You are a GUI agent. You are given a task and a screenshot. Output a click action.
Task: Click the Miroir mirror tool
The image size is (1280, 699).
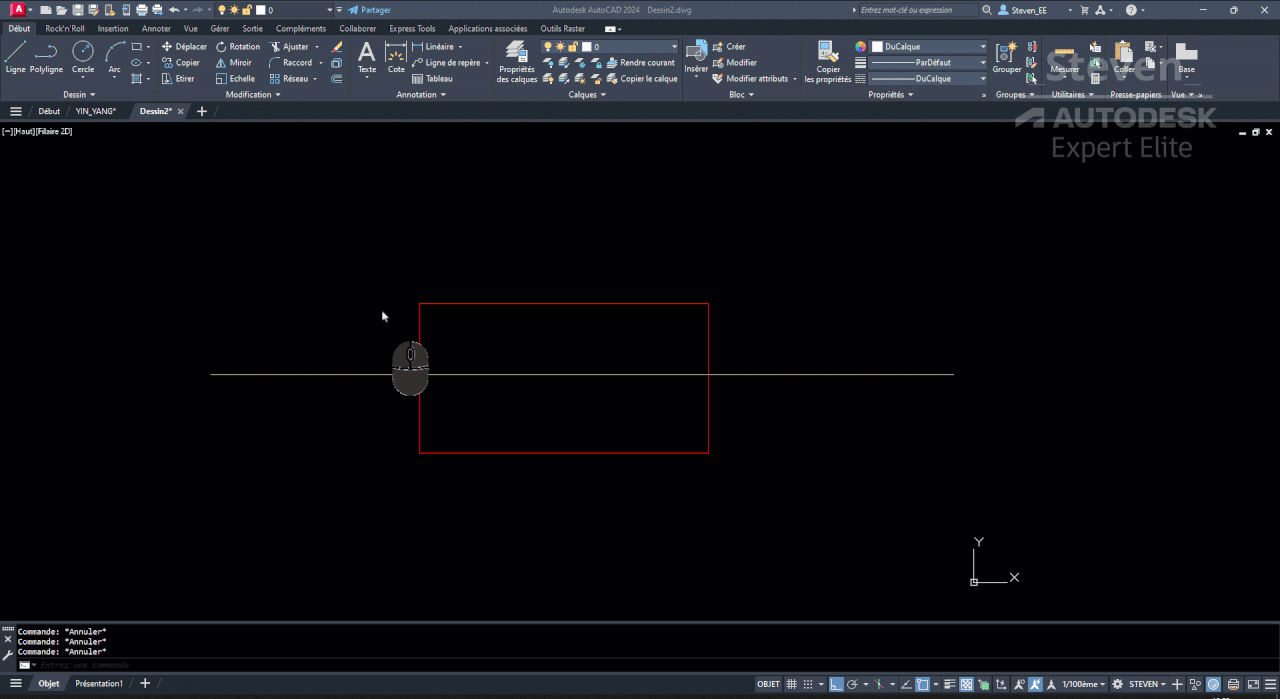[x=234, y=63]
